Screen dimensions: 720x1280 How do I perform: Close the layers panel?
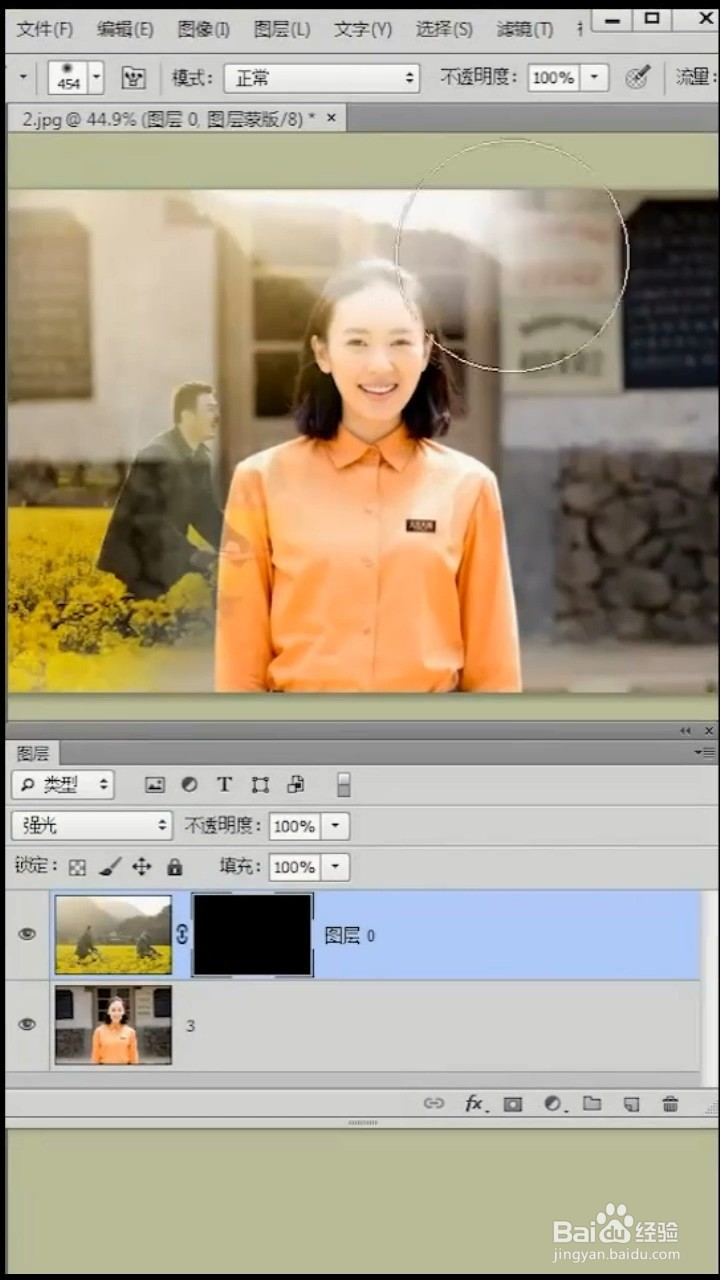point(708,731)
